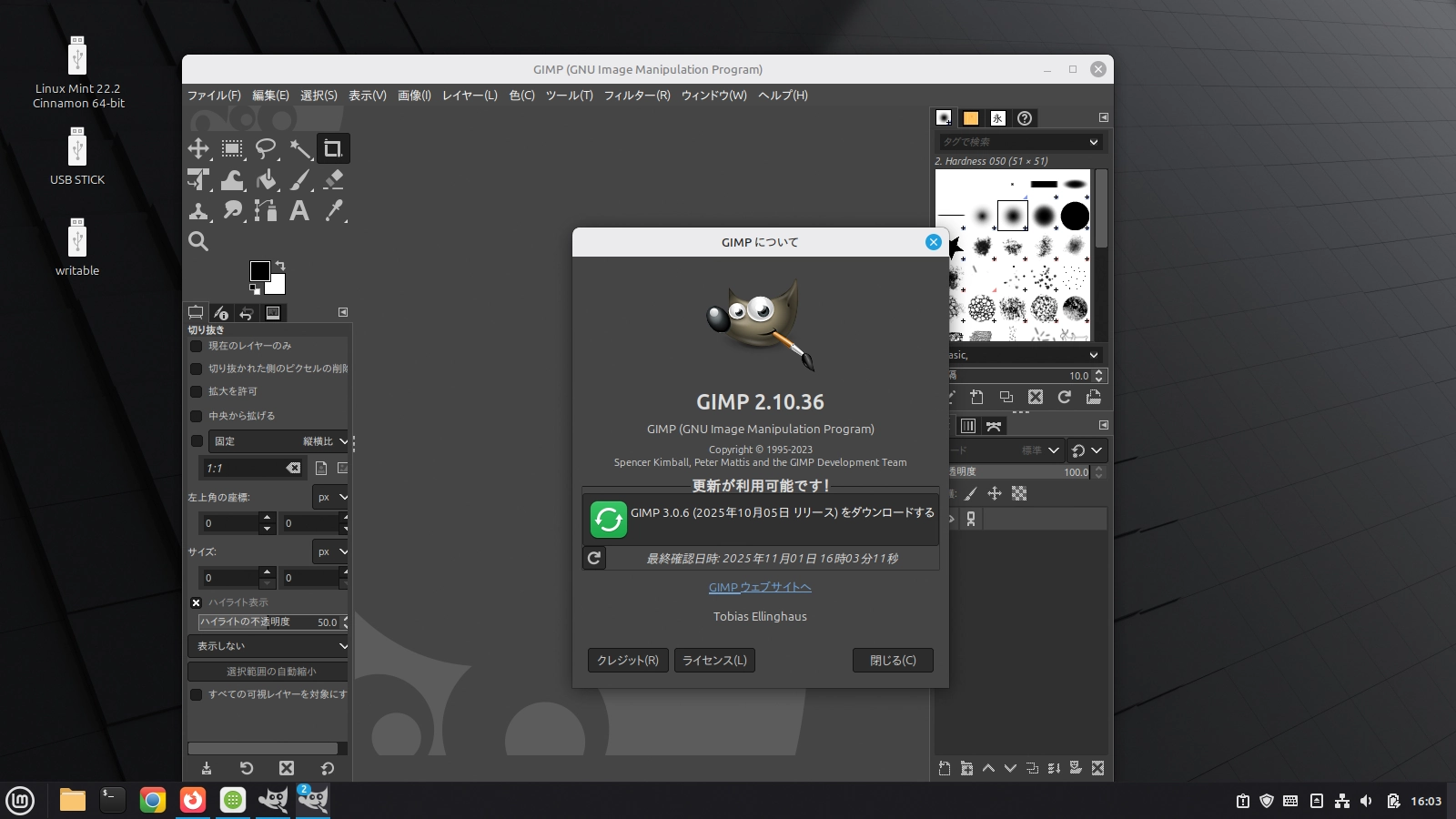Select the Color Picker eyedropper tool
The image size is (1456, 819).
click(x=333, y=211)
